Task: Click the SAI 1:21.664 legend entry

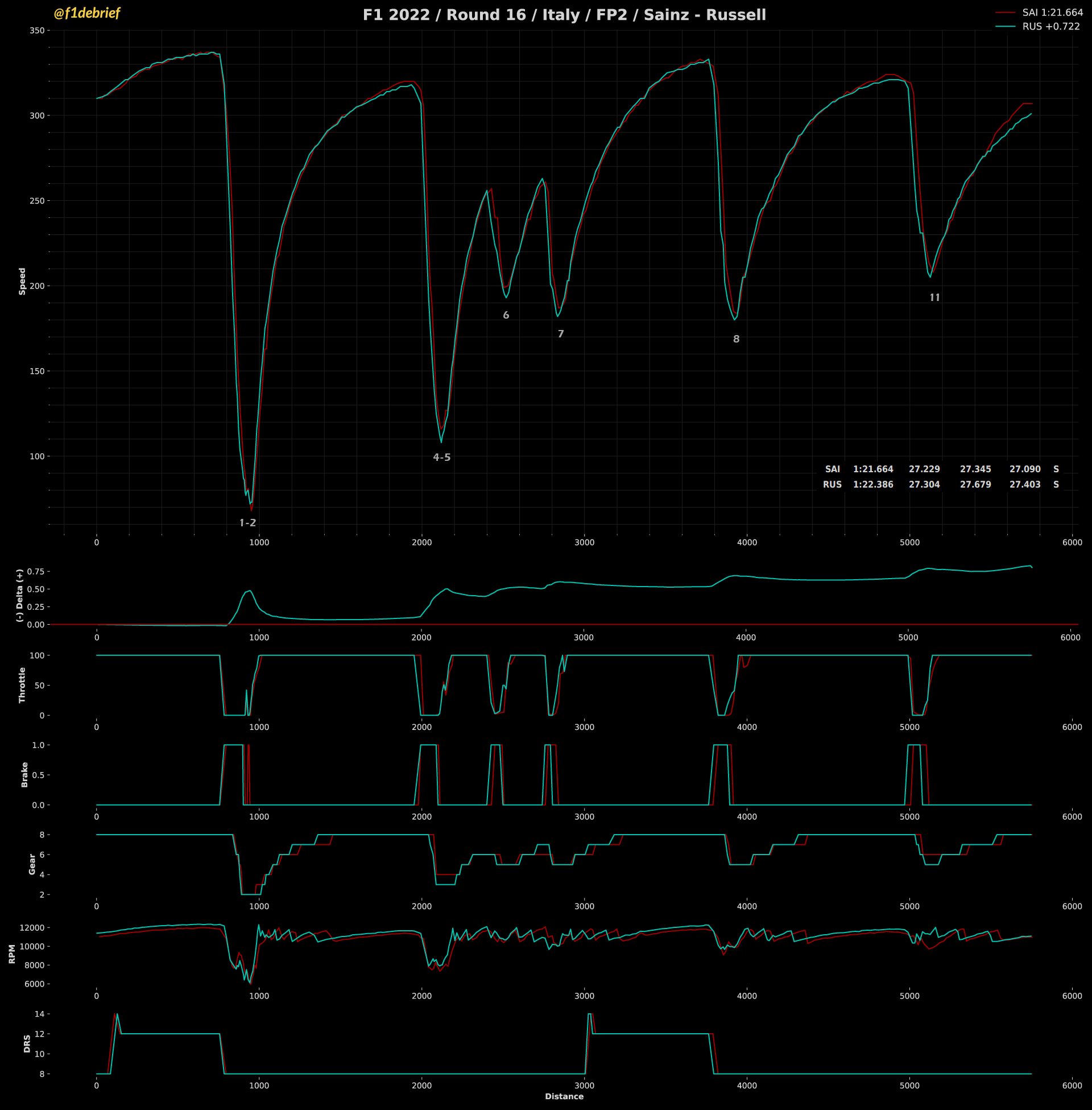Action: [x=1052, y=13]
